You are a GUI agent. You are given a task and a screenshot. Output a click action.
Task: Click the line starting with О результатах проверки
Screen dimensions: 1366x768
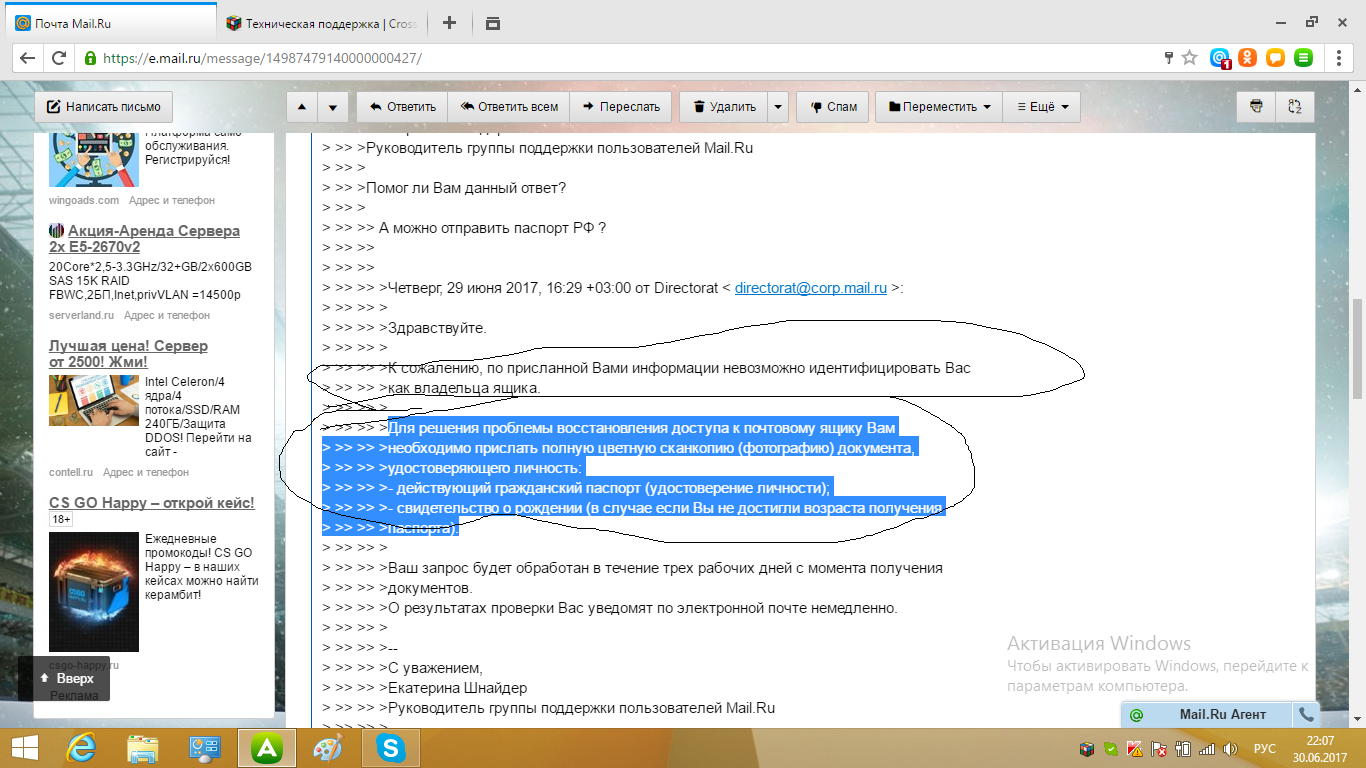pos(643,608)
